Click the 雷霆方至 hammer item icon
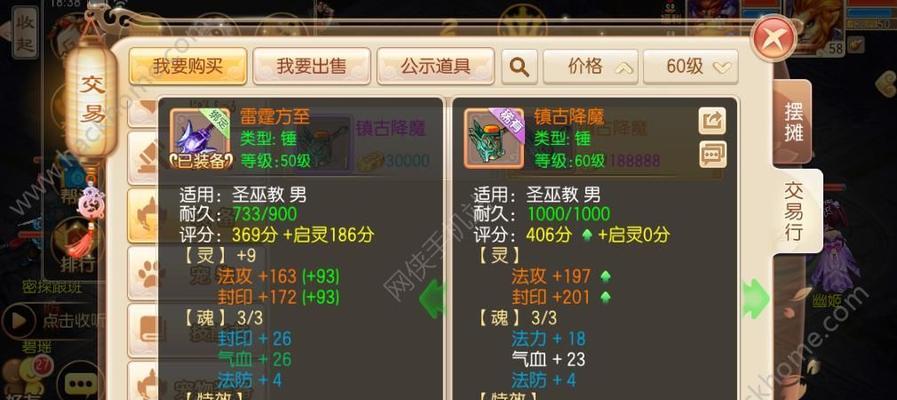The height and width of the screenshot is (400, 897). tap(200, 137)
